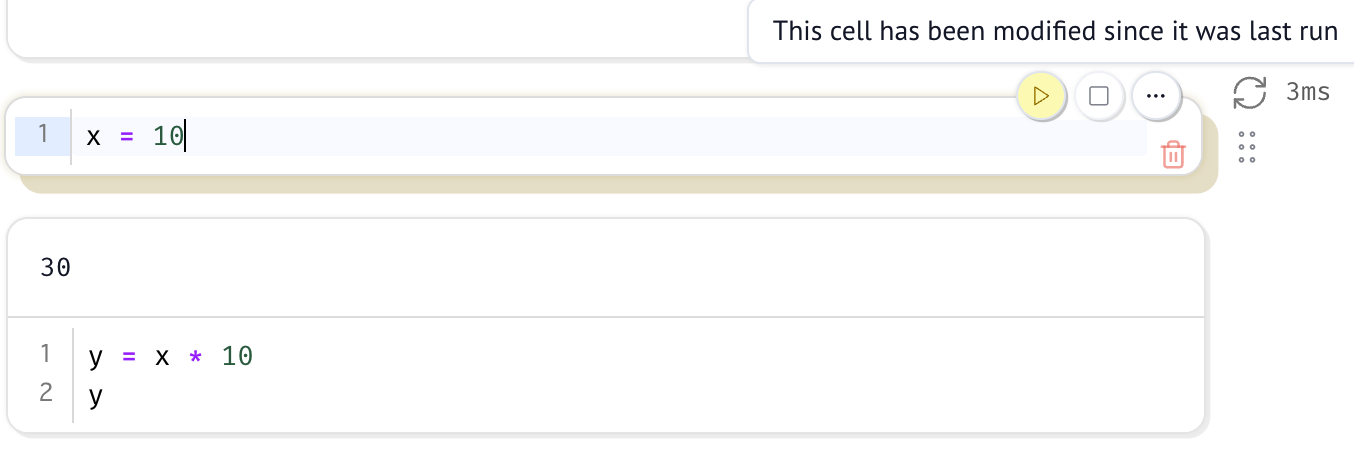The width and height of the screenshot is (1354, 472).
Task: Delete the x = 10 cell via trash icon
Action: coord(1172,154)
